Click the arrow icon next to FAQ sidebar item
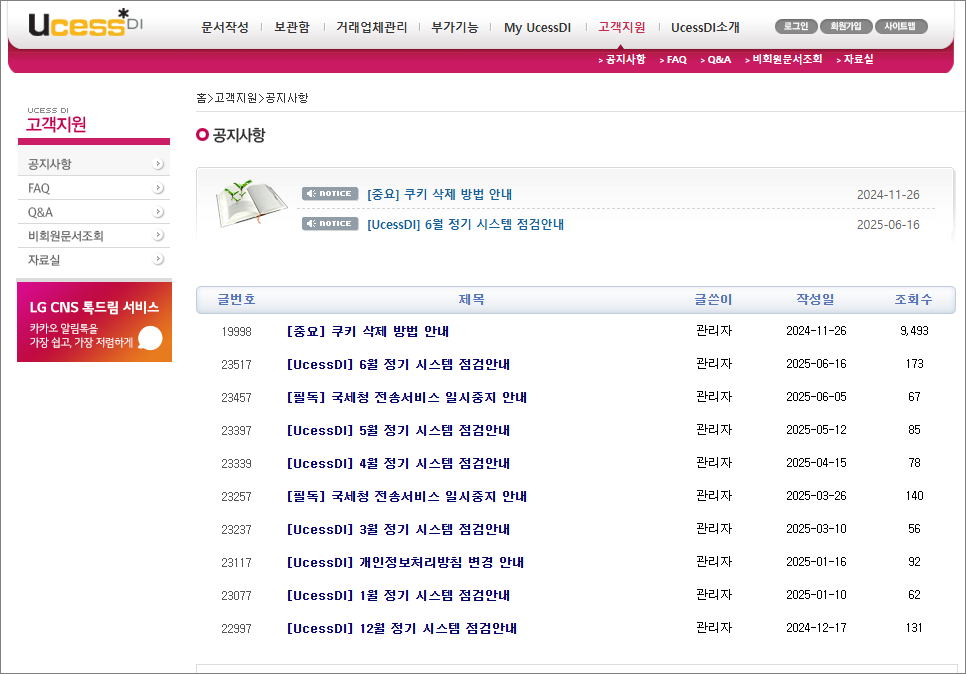This screenshot has height=674, width=966. pos(158,188)
